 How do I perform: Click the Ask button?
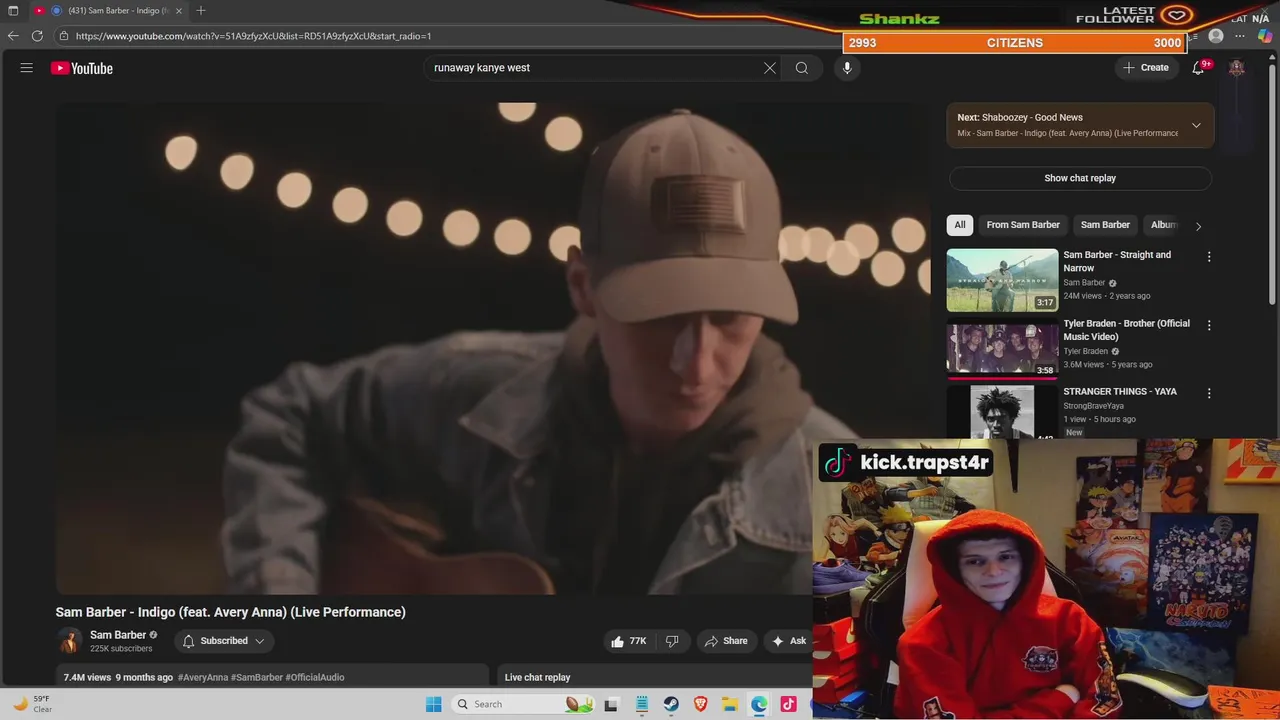coord(789,641)
